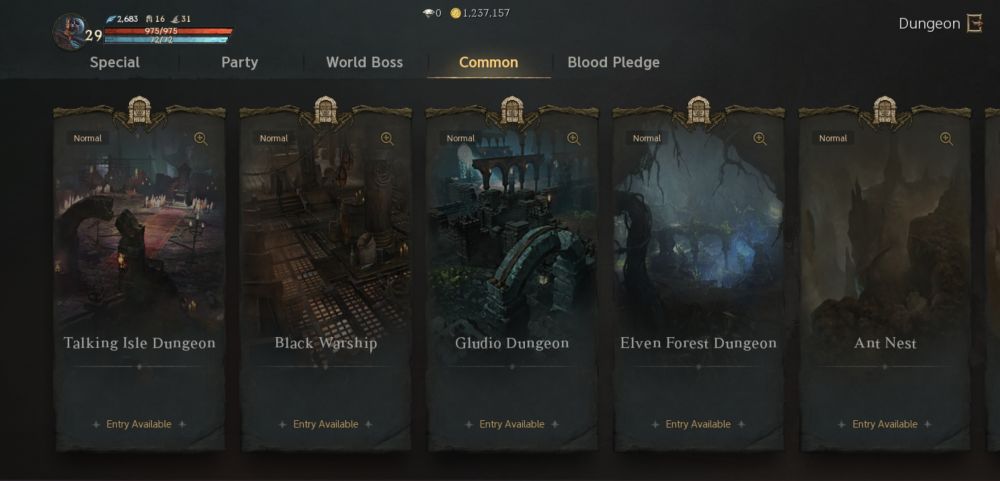The image size is (1000, 481).
Task: Click the gold coin currency icon
Action: pos(455,13)
